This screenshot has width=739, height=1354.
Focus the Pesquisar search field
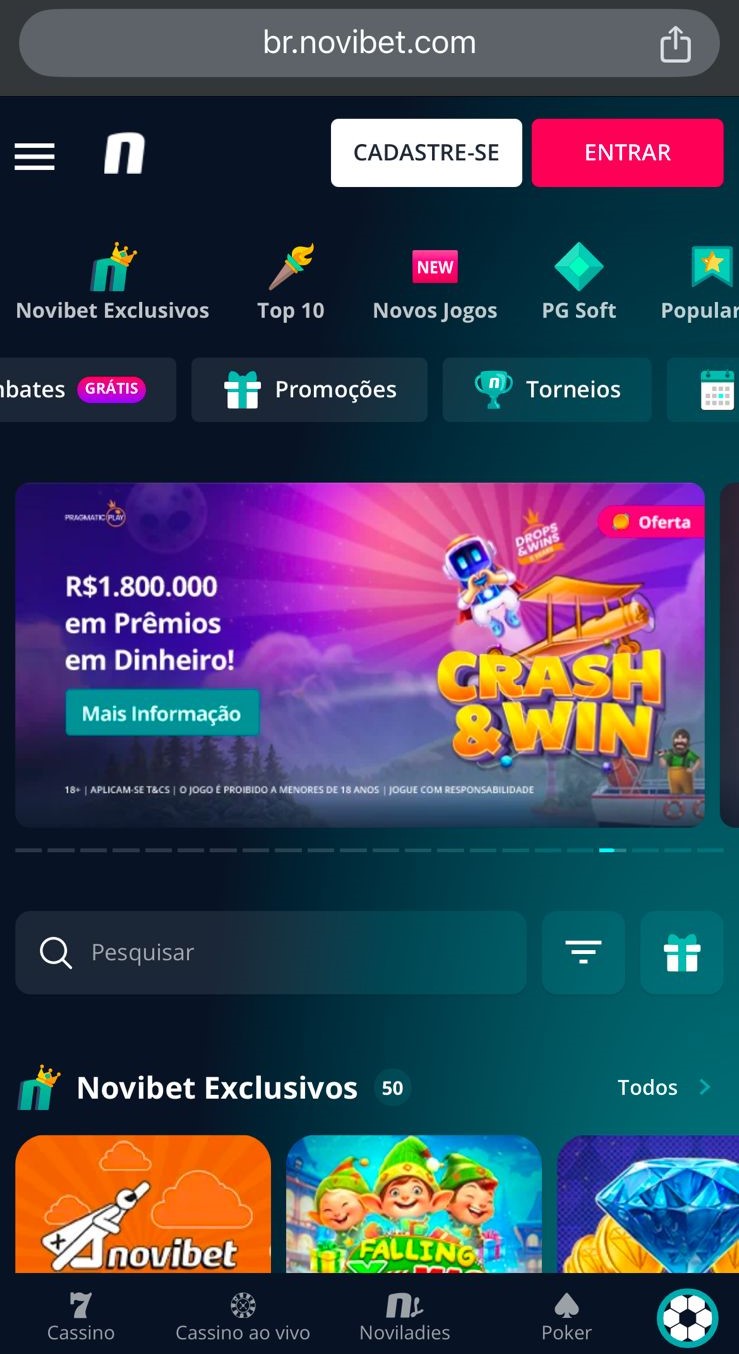[x=271, y=952]
